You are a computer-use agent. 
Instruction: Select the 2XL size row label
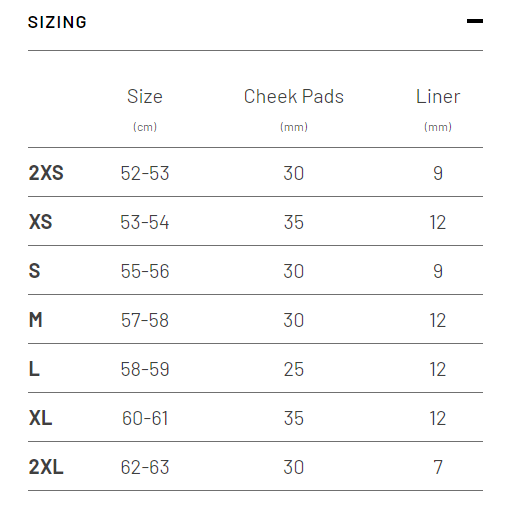[46, 467]
